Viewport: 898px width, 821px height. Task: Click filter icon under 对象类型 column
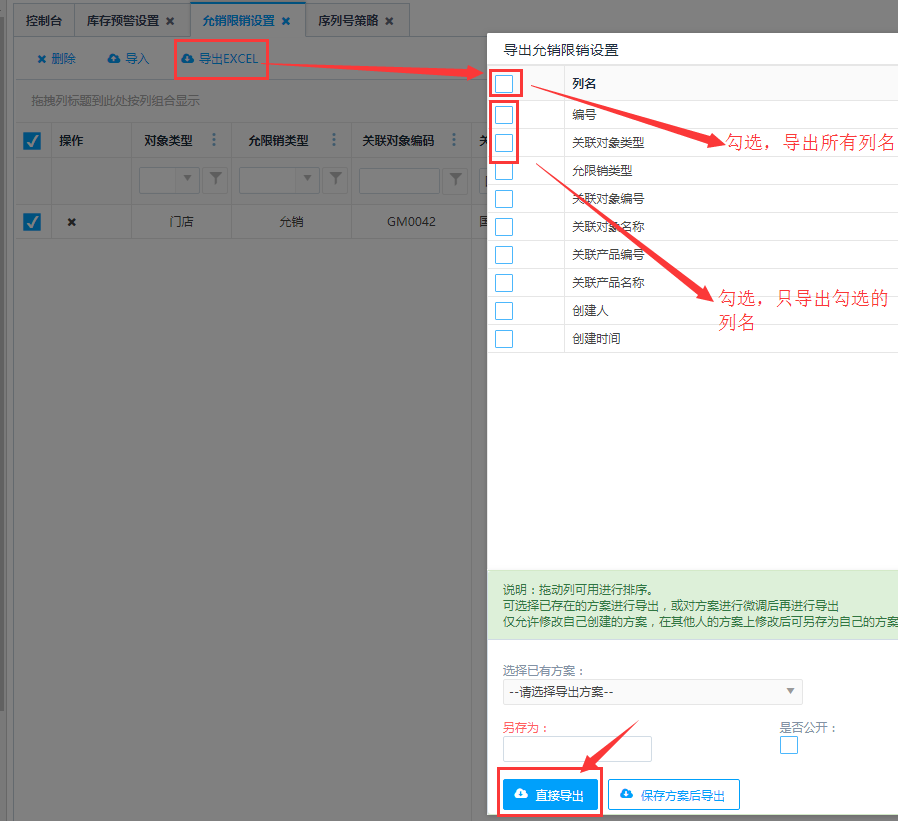coord(215,180)
